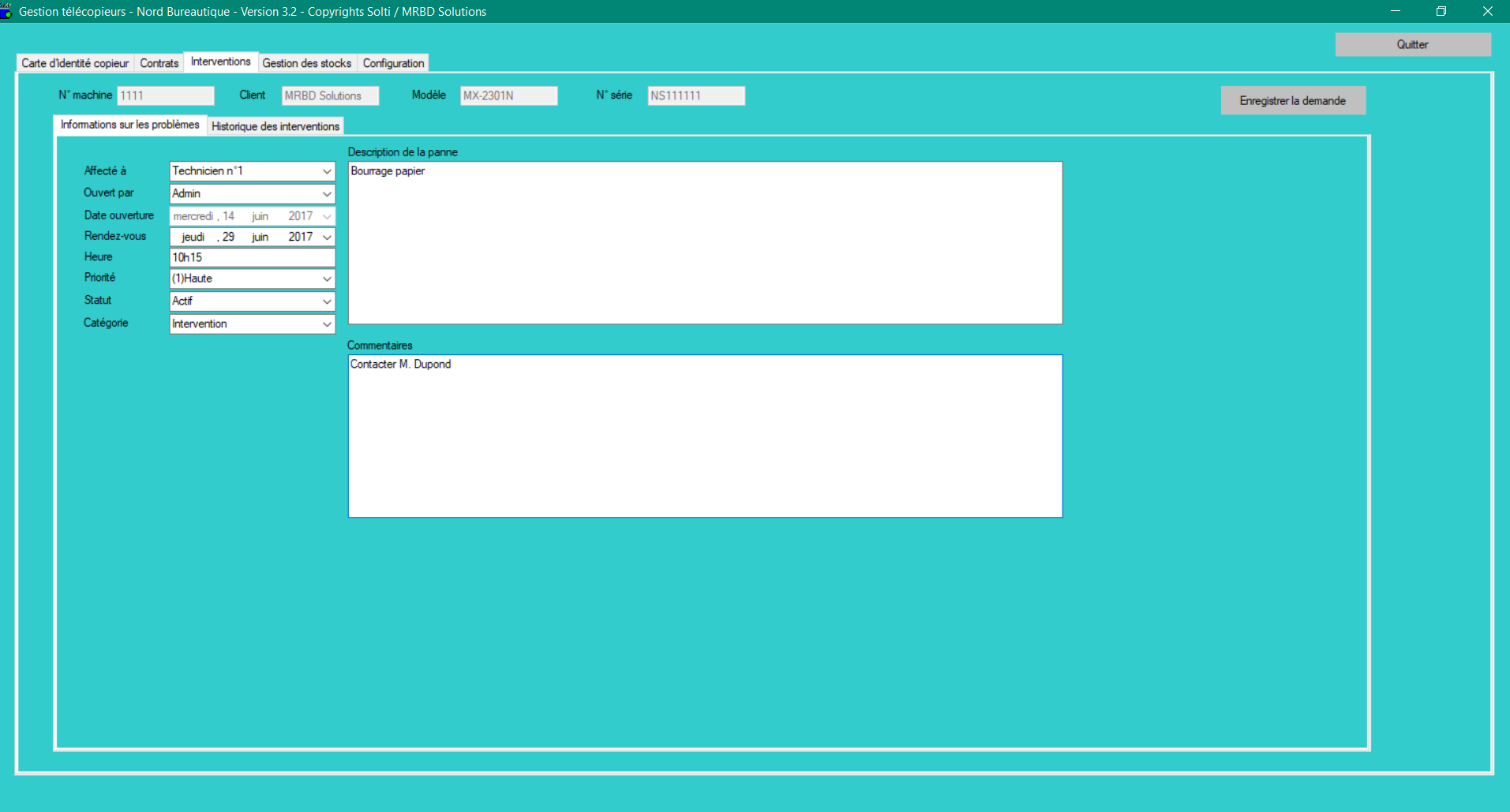Open the Configuration tab
The width and height of the screenshot is (1510, 812).
click(393, 63)
